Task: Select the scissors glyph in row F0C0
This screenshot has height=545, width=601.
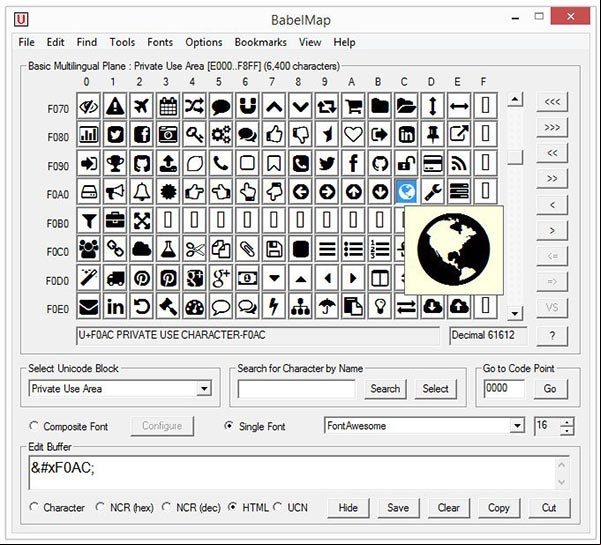Action: (194, 249)
